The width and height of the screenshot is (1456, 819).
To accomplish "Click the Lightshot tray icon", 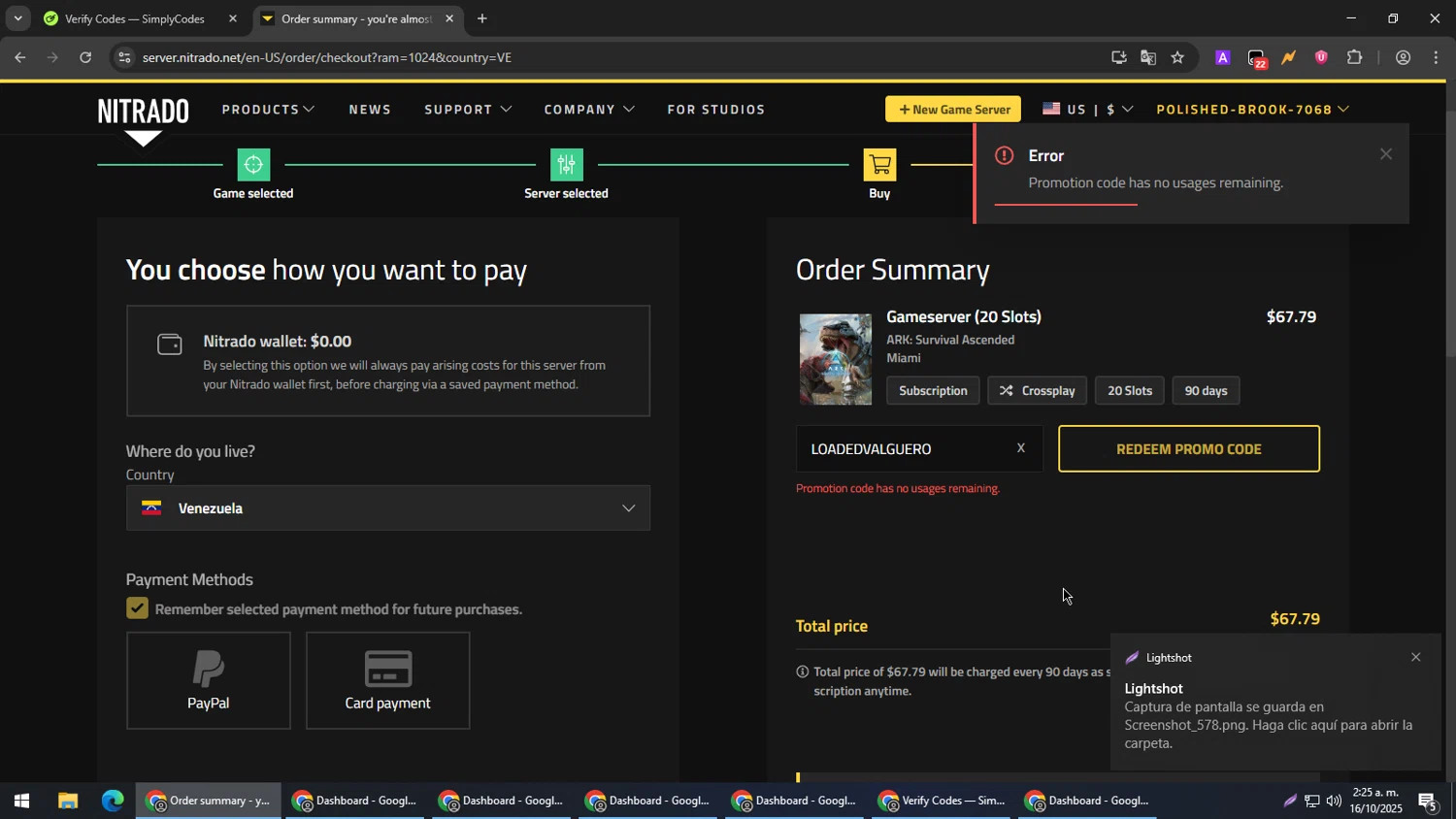I will (x=1289, y=801).
